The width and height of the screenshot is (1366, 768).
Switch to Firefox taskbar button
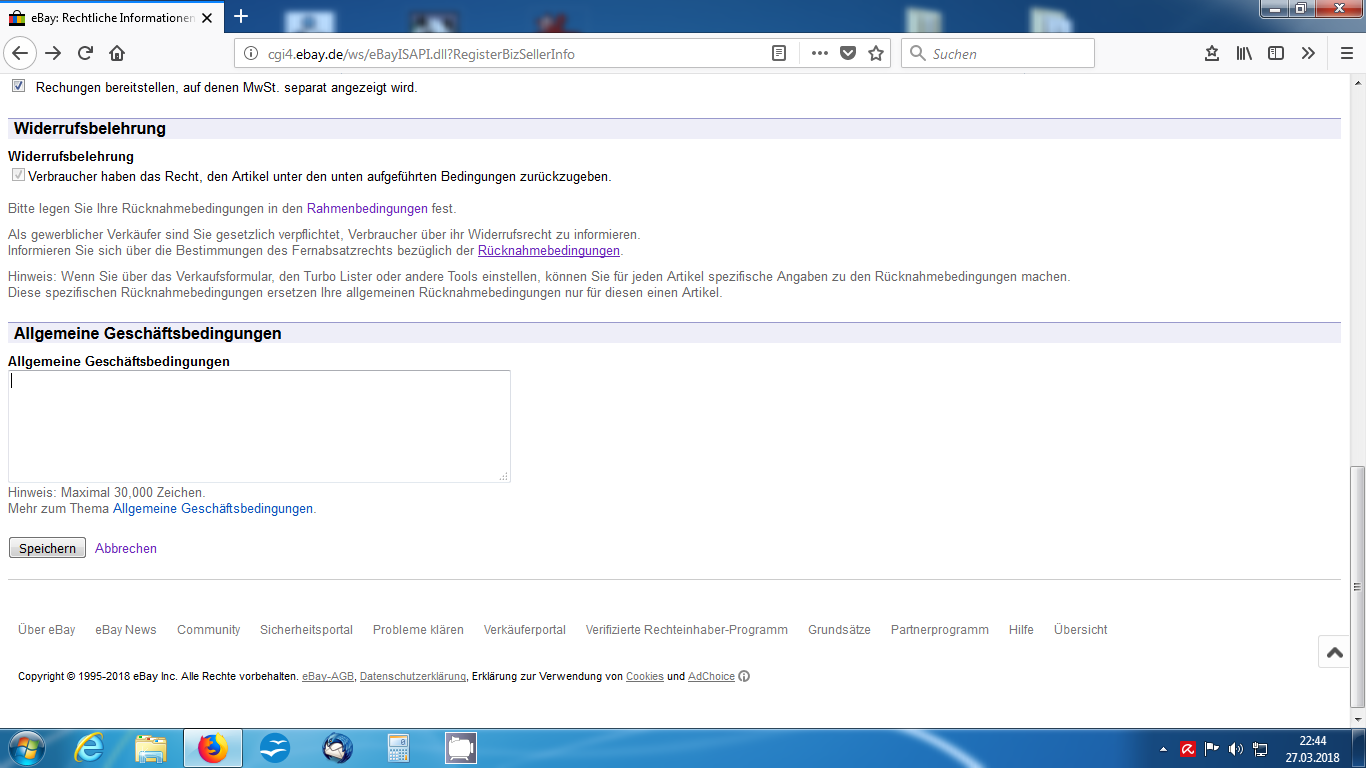213,748
